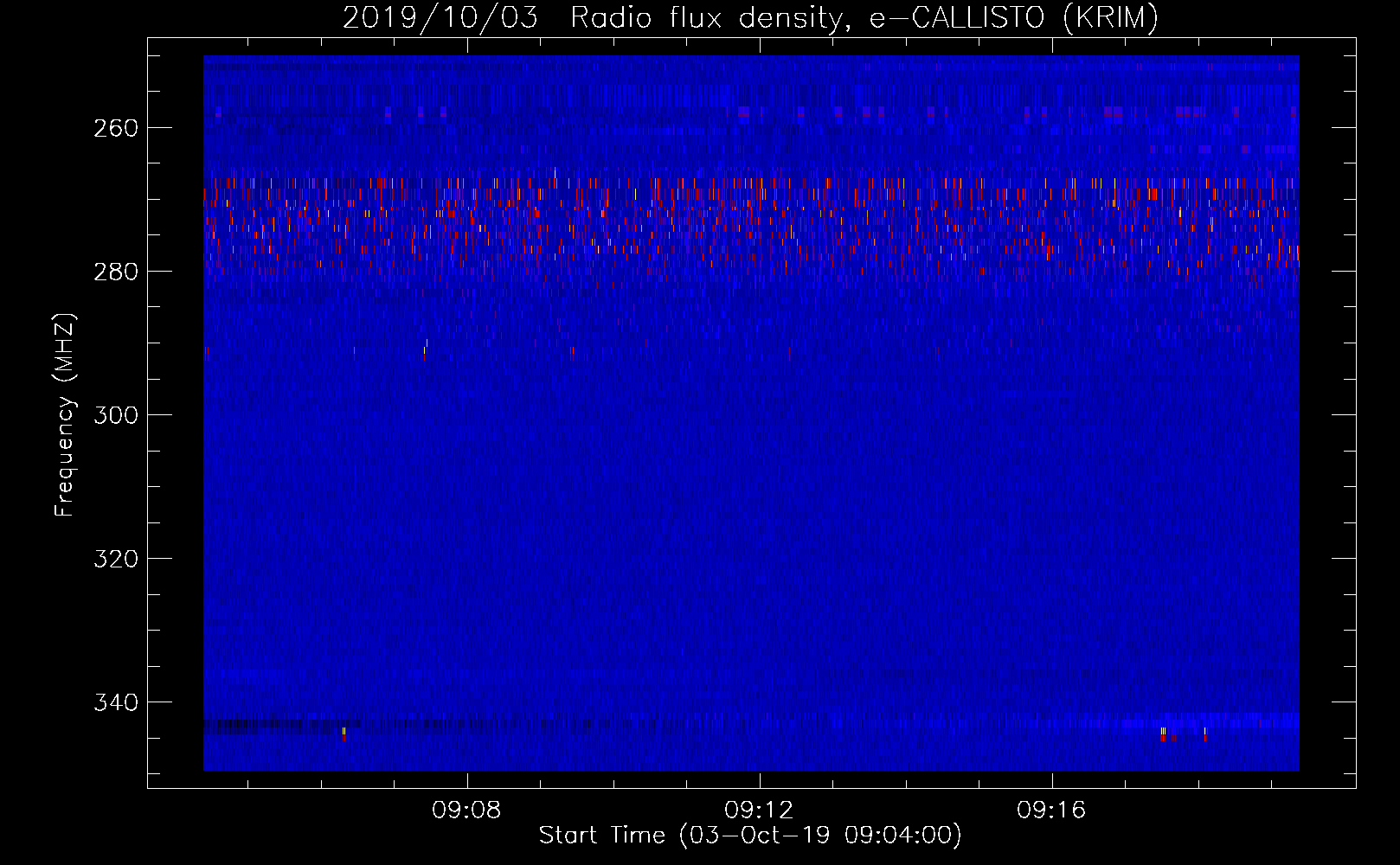Select the plot title 'Radio flux density, e-CALLISTO (KRIM)'
Viewport: 1400px width, 865px height.
[x=864, y=17]
